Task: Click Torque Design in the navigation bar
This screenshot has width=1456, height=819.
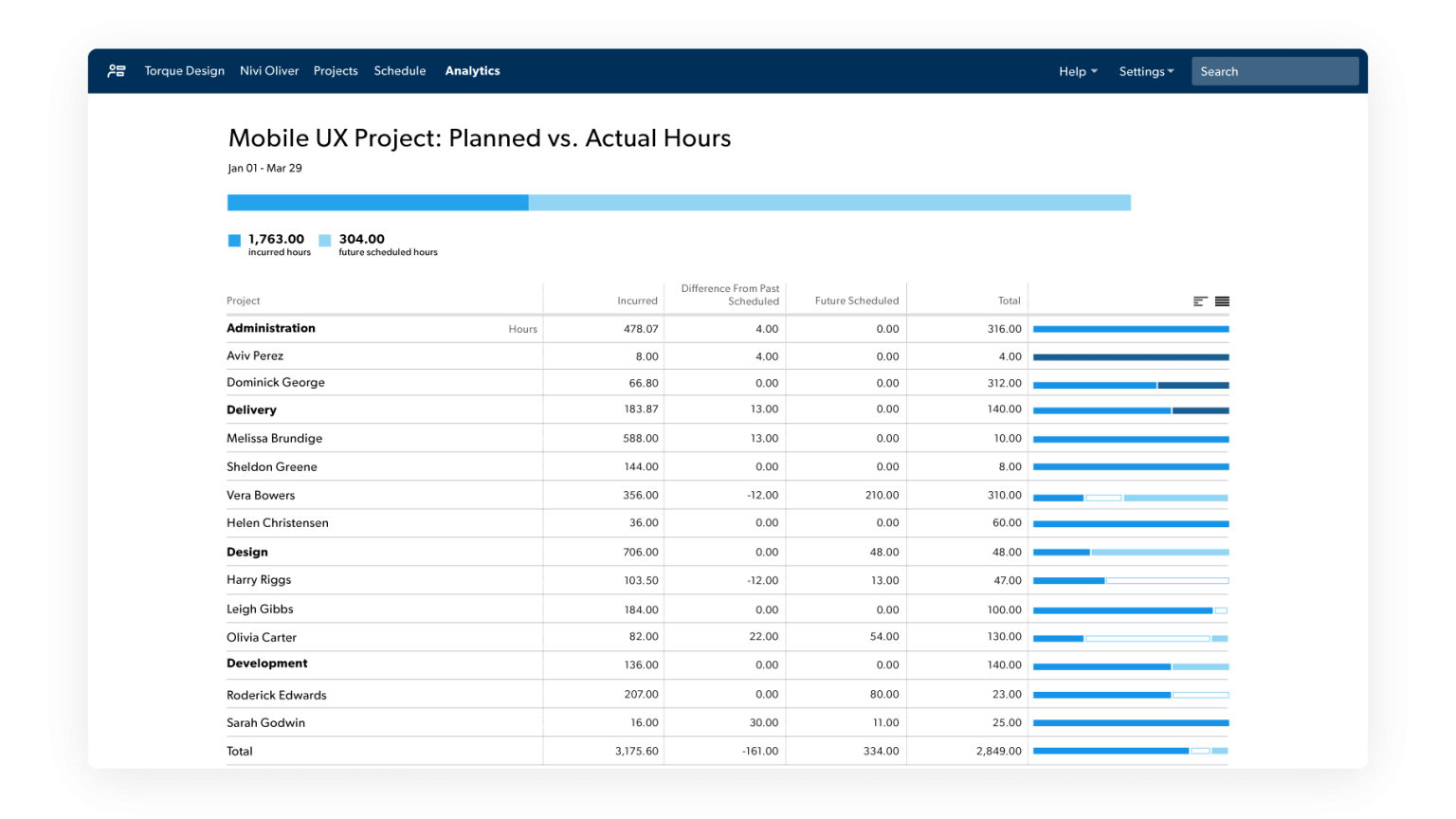Action: pos(184,70)
